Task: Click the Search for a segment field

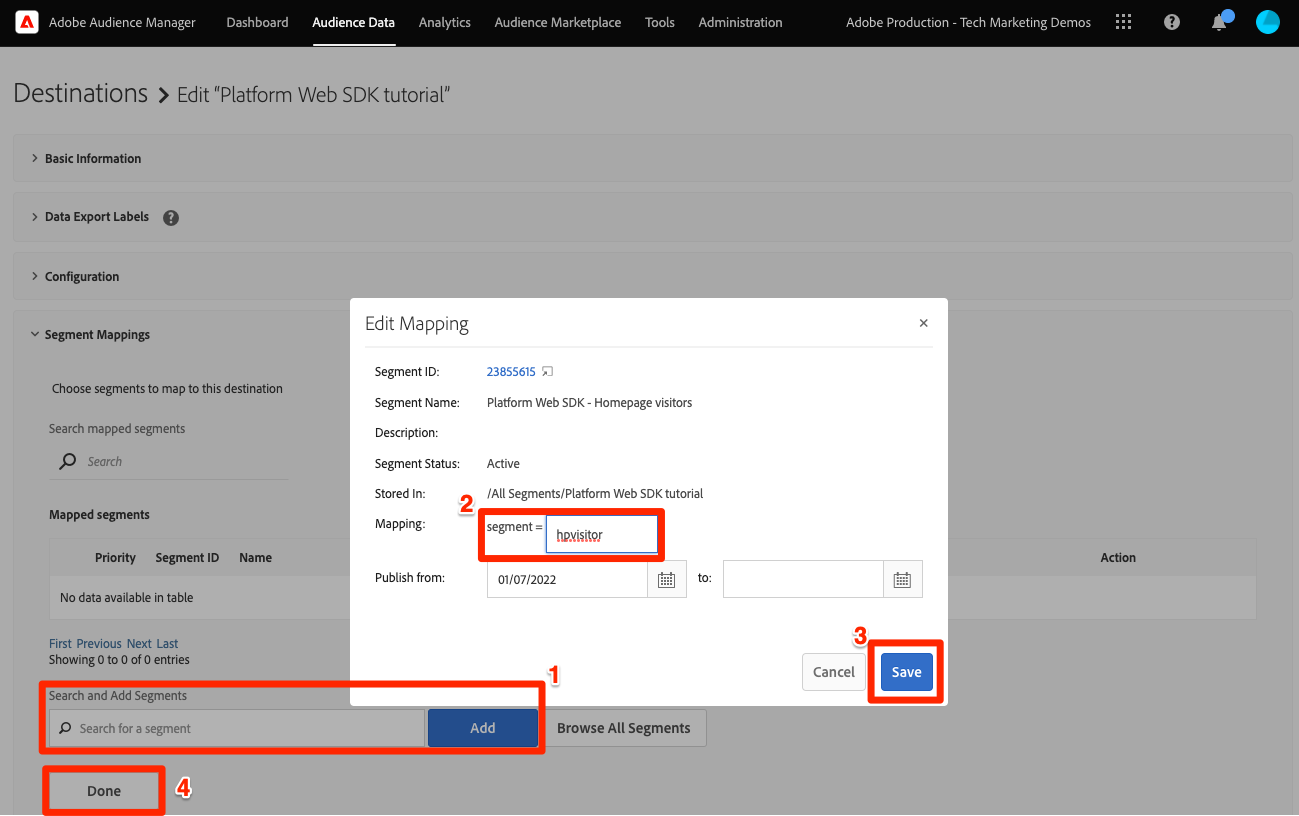Action: pyautogui.click(x=237, y=728)
